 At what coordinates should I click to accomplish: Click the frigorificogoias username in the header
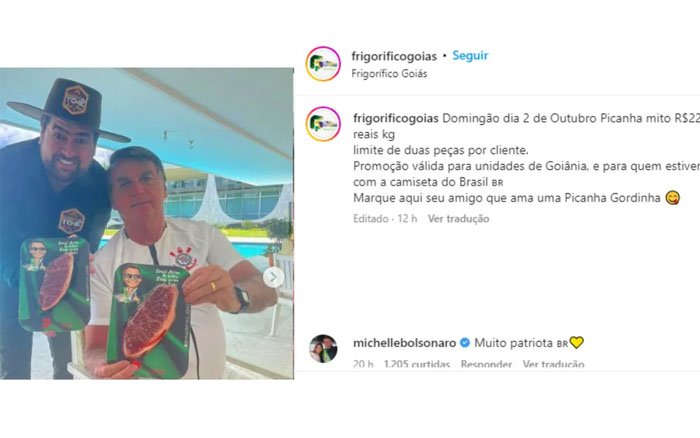point(394,56)
